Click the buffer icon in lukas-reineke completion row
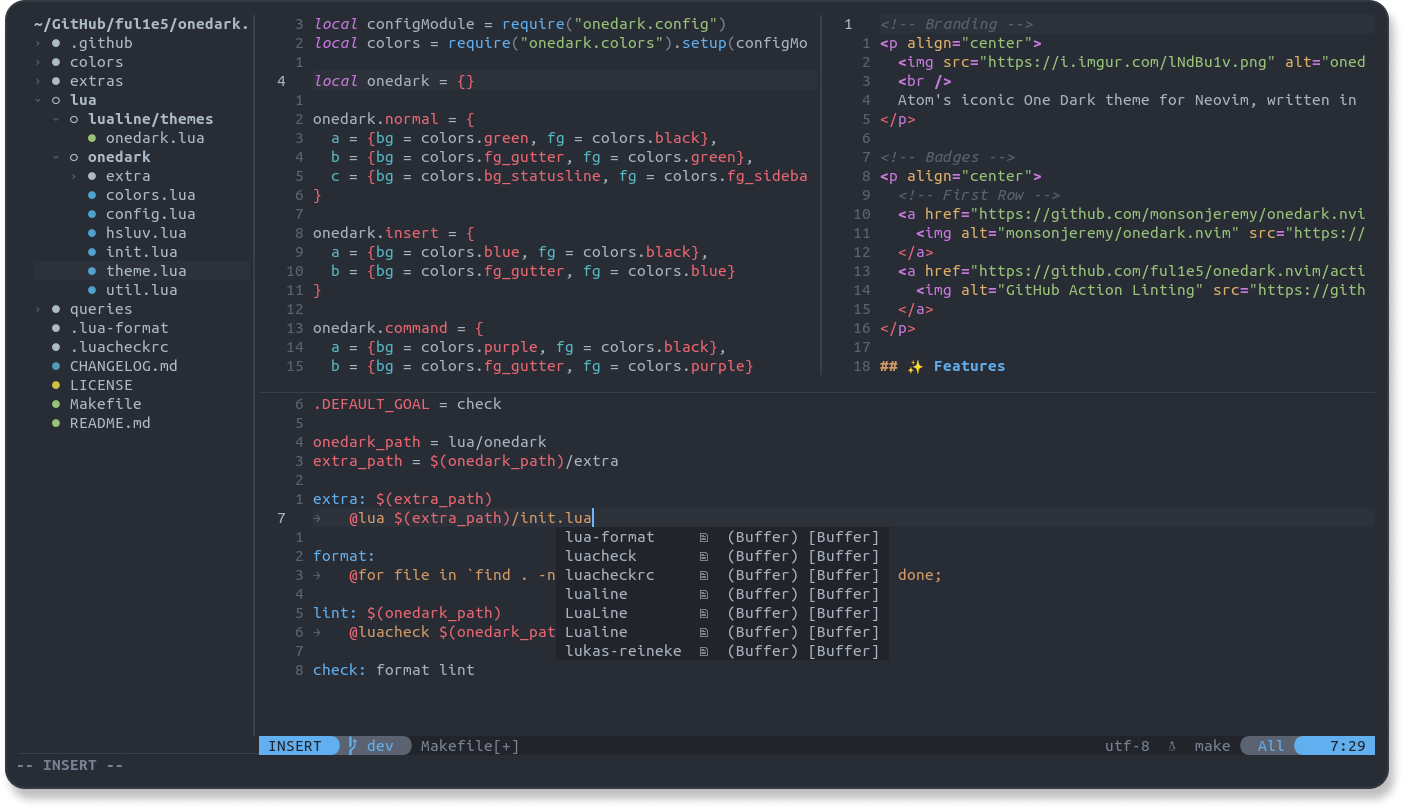1404x809 pixels. coord(704,651)
